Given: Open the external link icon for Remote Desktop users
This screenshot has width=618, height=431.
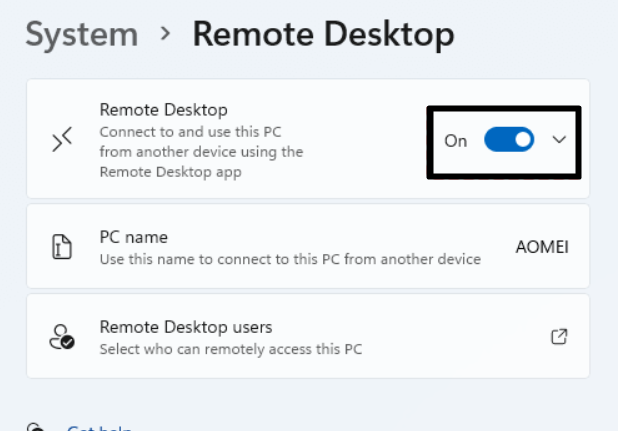Looking at the screenshot, I should 559,337.
